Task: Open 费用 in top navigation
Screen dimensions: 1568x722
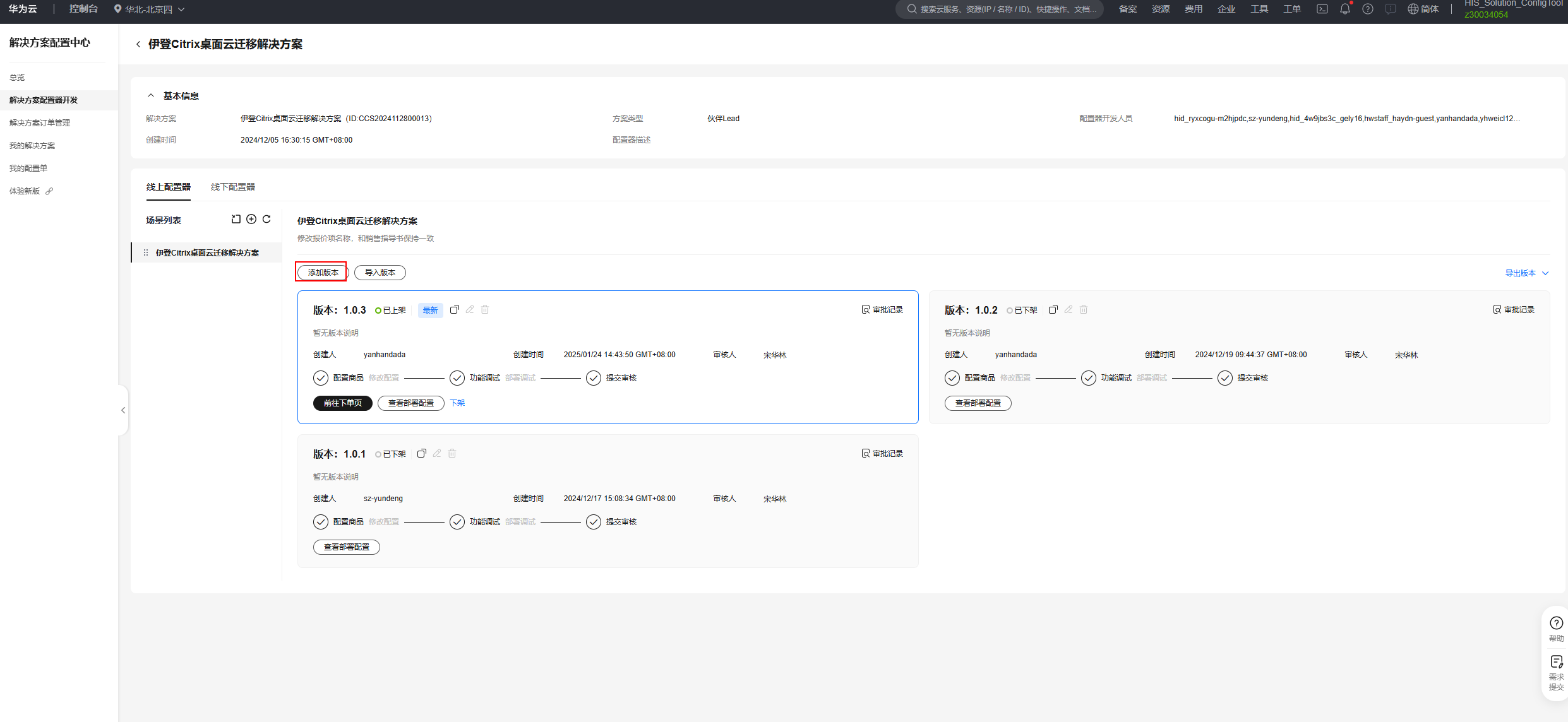Action: (1194, 9)
